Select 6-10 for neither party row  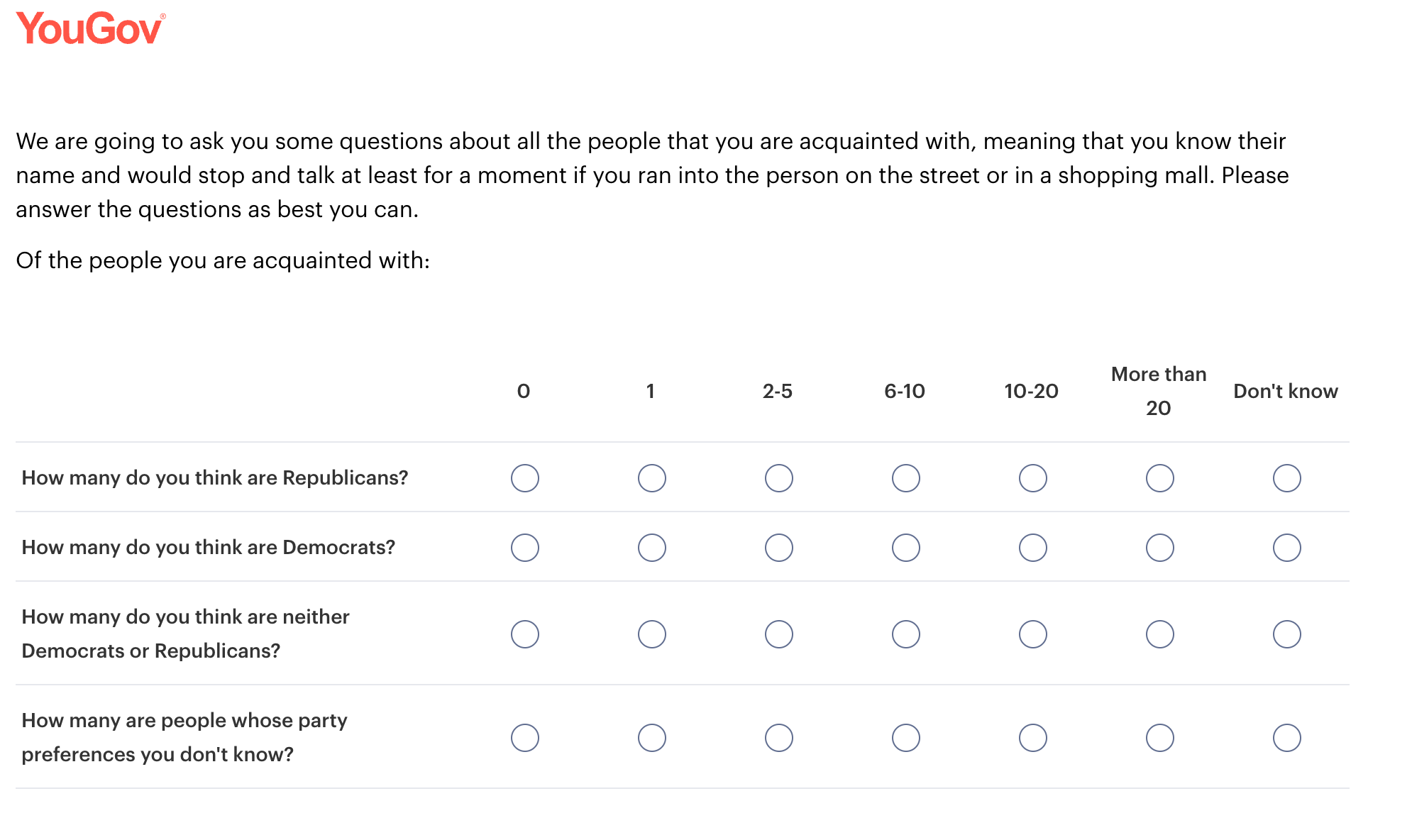coord(905,634)
